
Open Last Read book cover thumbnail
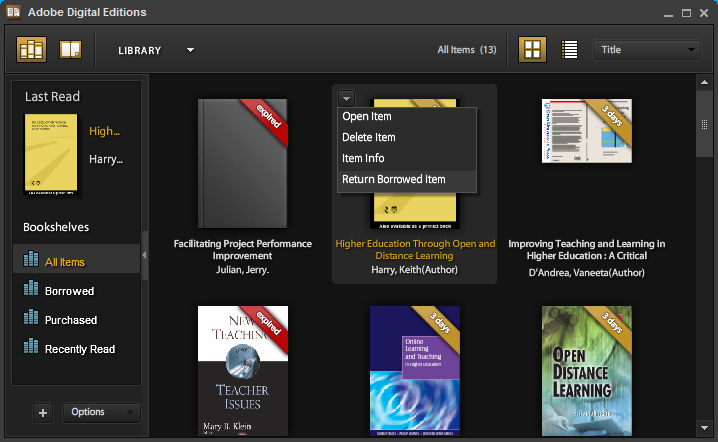51,154
